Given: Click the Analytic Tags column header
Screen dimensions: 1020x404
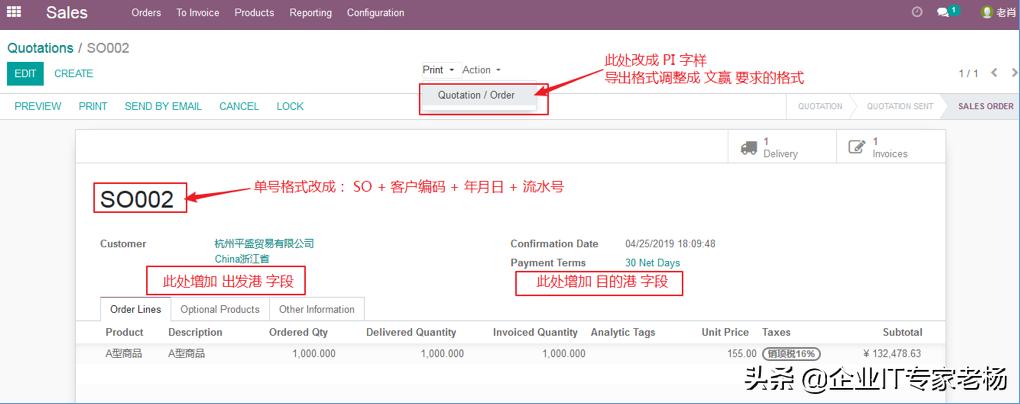Looking at the screenshot, I should pyautogui.click(x=623, y=332).
